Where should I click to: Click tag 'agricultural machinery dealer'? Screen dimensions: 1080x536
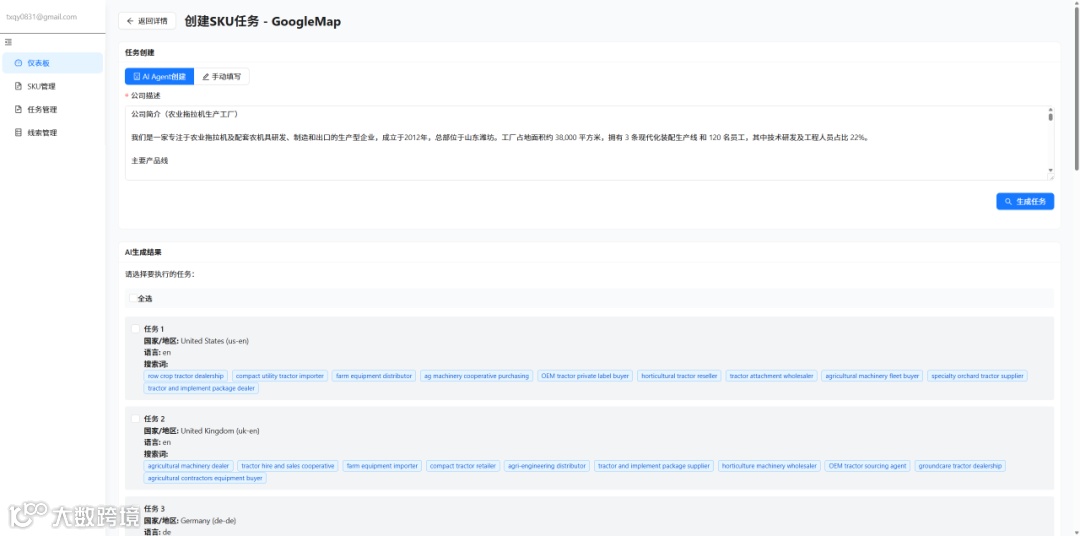click(189, 466)
